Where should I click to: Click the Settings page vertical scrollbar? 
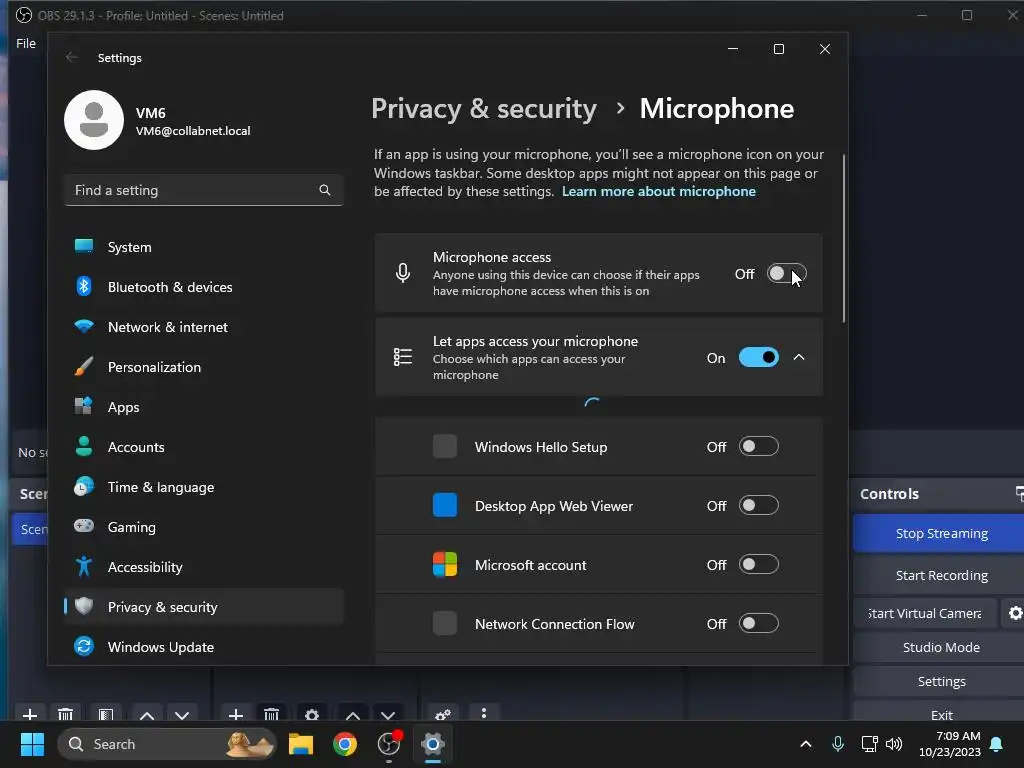844,238
